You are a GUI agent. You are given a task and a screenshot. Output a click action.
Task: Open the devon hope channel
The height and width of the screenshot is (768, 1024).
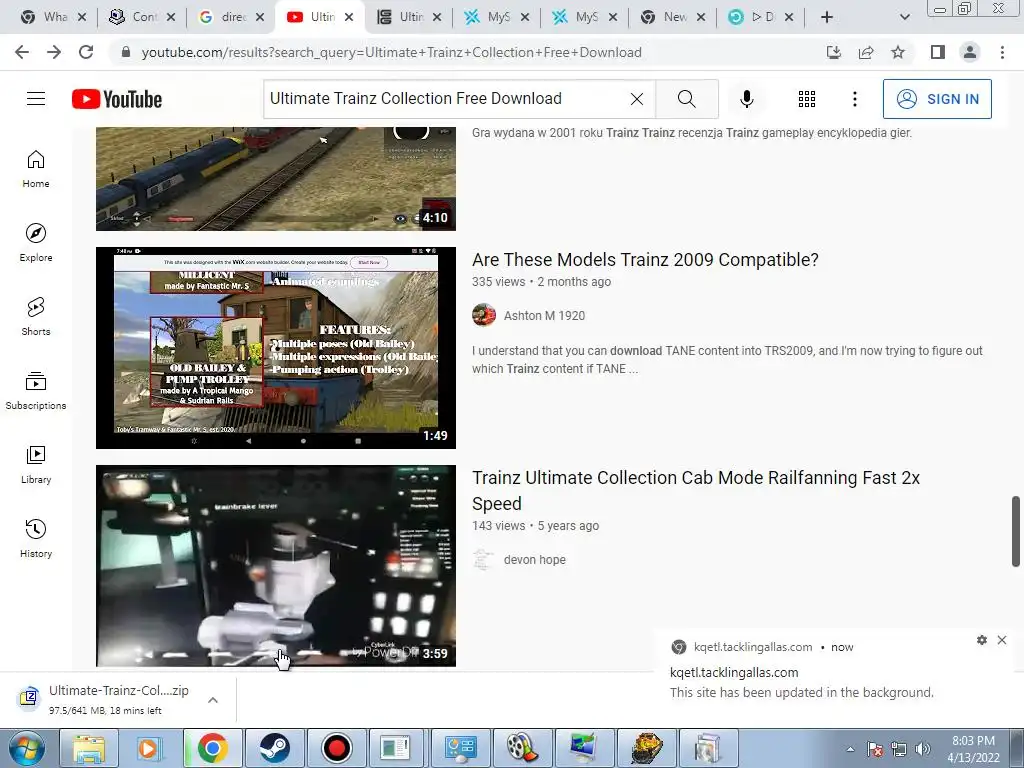coord(534,560)
